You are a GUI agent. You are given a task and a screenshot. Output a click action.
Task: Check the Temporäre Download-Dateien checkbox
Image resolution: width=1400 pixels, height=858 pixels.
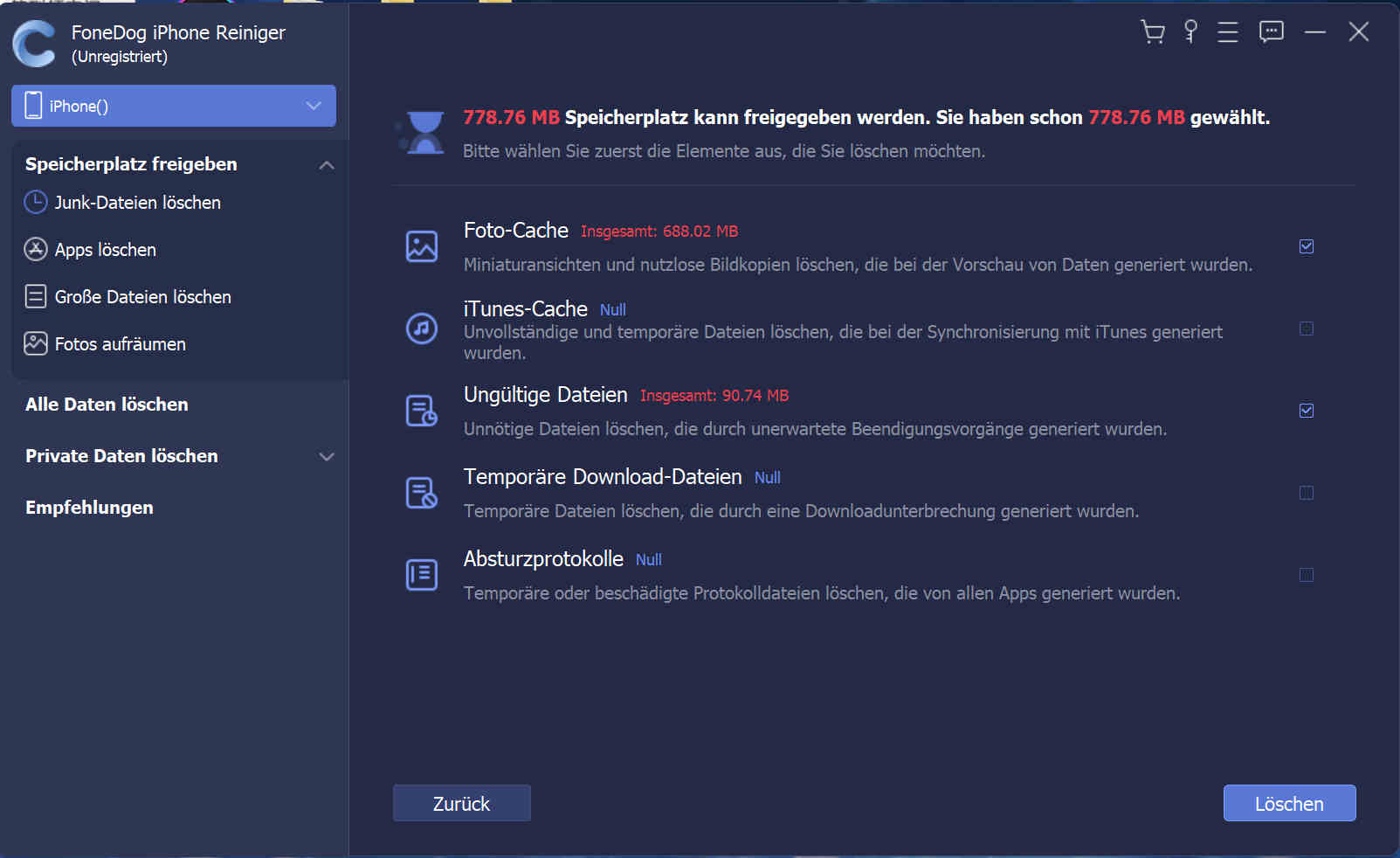coord(1307,493)
